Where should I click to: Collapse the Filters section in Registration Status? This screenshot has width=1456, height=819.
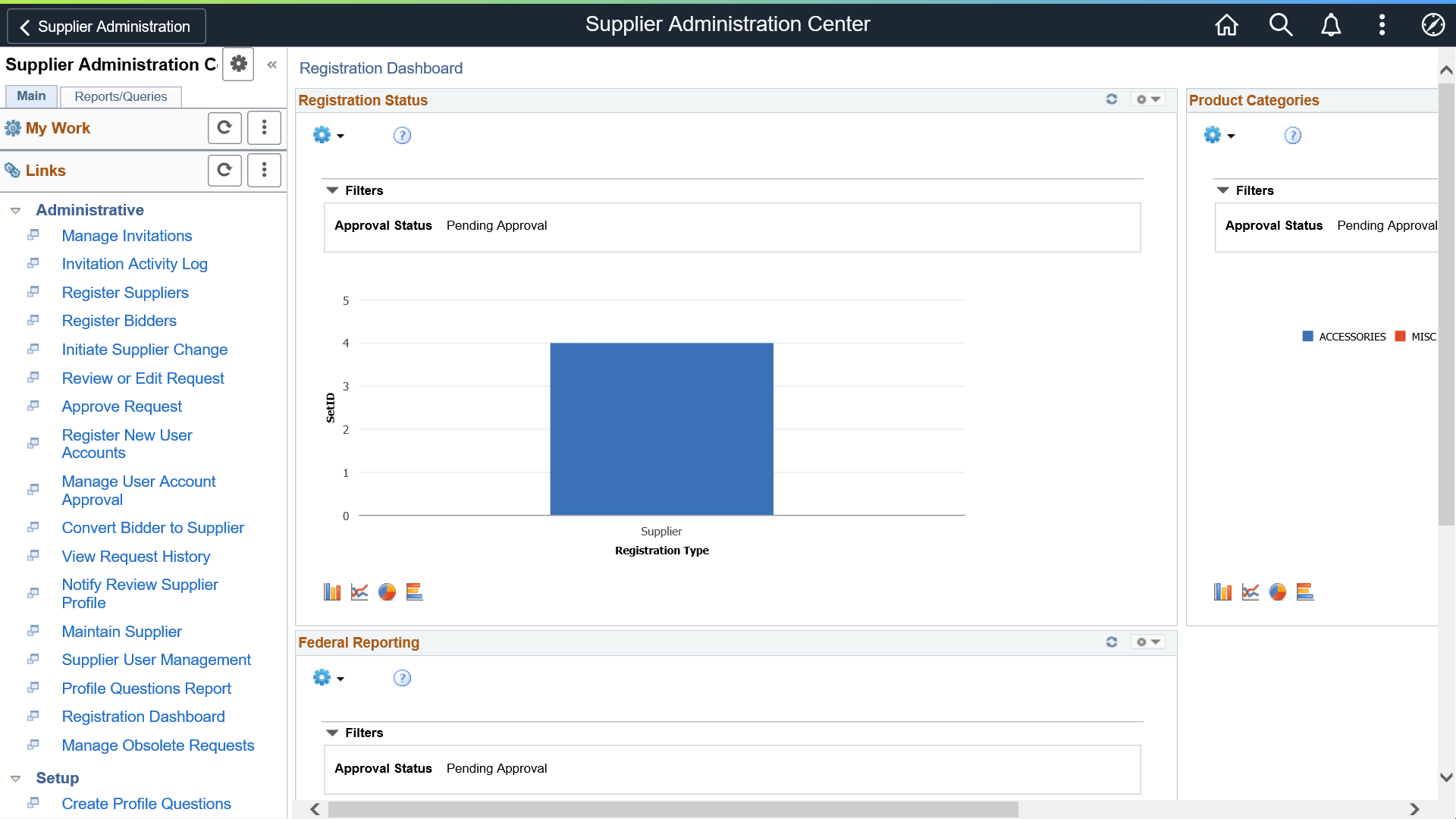334,190
